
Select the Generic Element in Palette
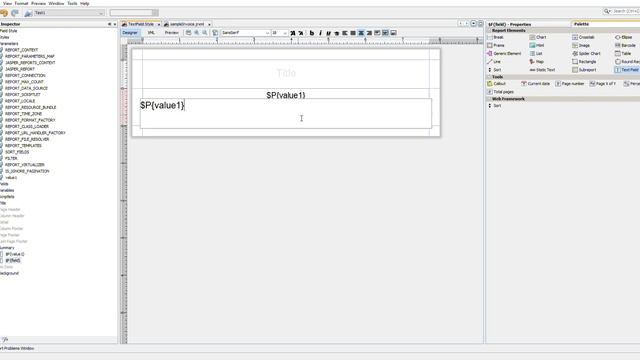pyautogui.click(x=504, y=53)
